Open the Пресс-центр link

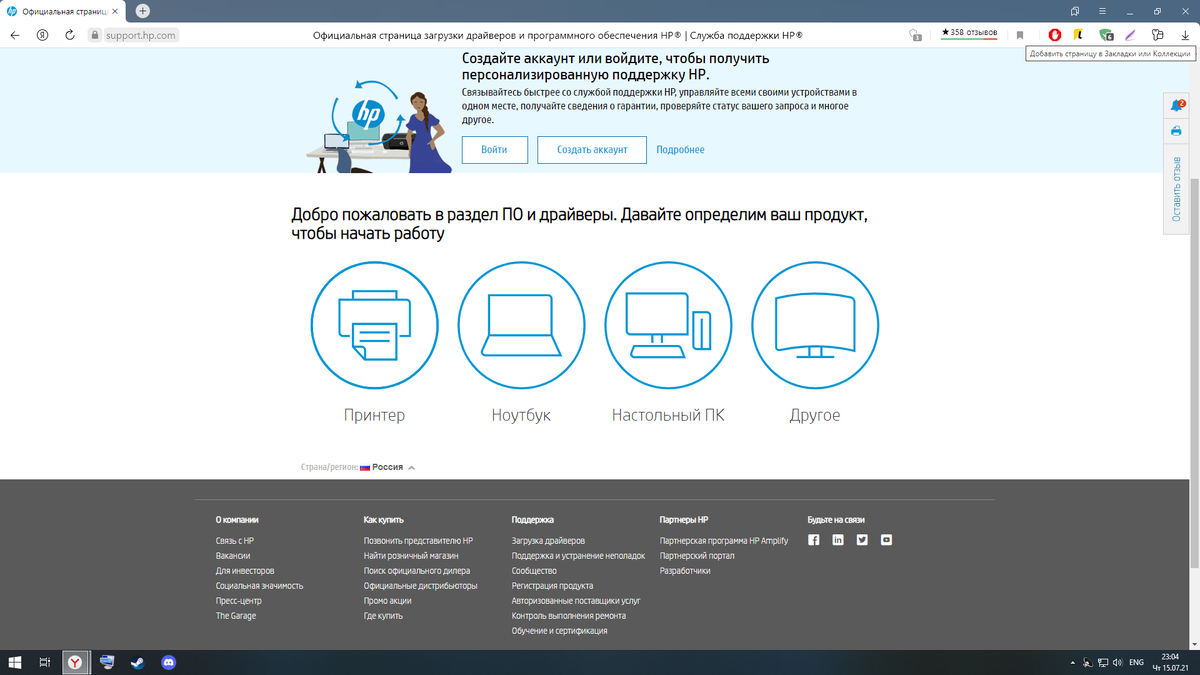pos(238,601)
